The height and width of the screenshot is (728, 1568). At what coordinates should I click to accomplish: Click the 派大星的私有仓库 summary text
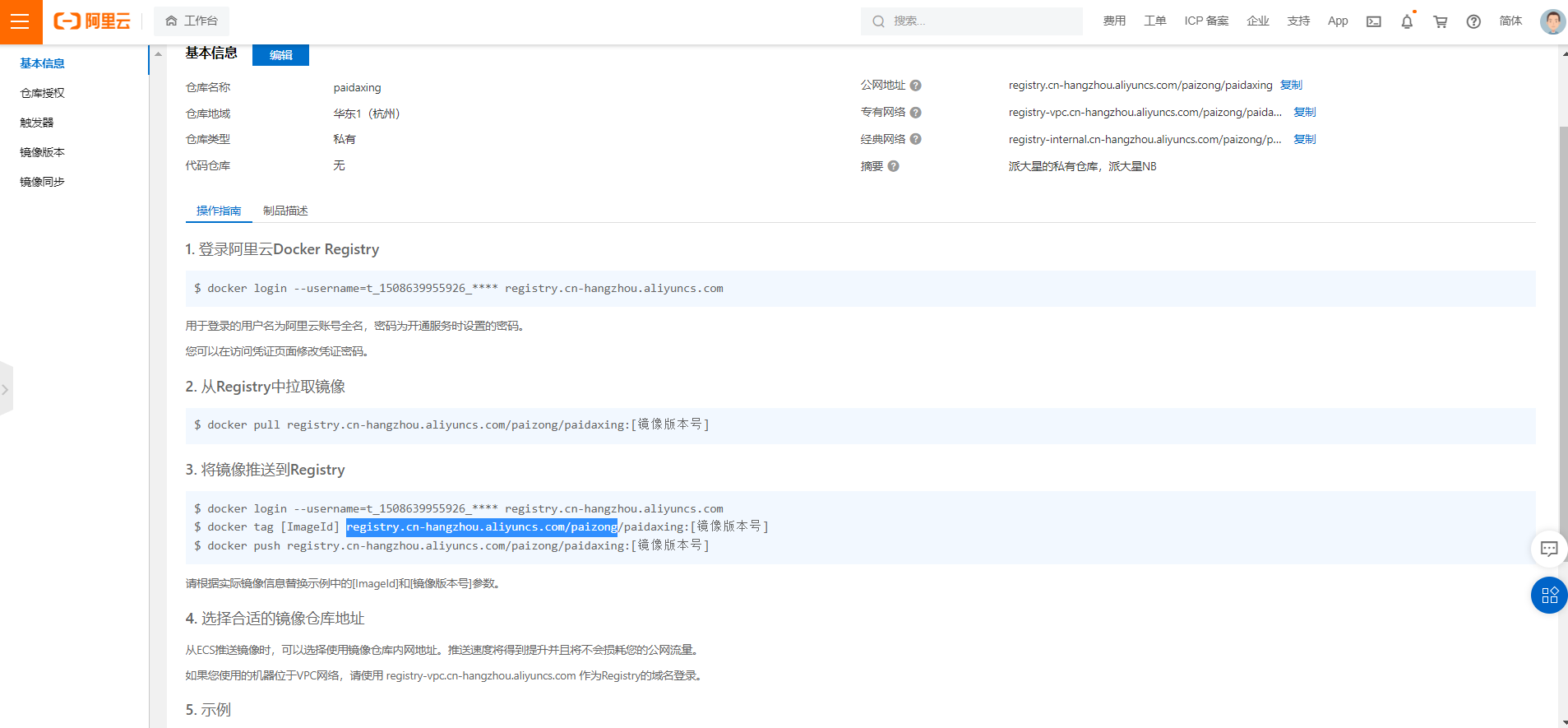[1082, 166]
